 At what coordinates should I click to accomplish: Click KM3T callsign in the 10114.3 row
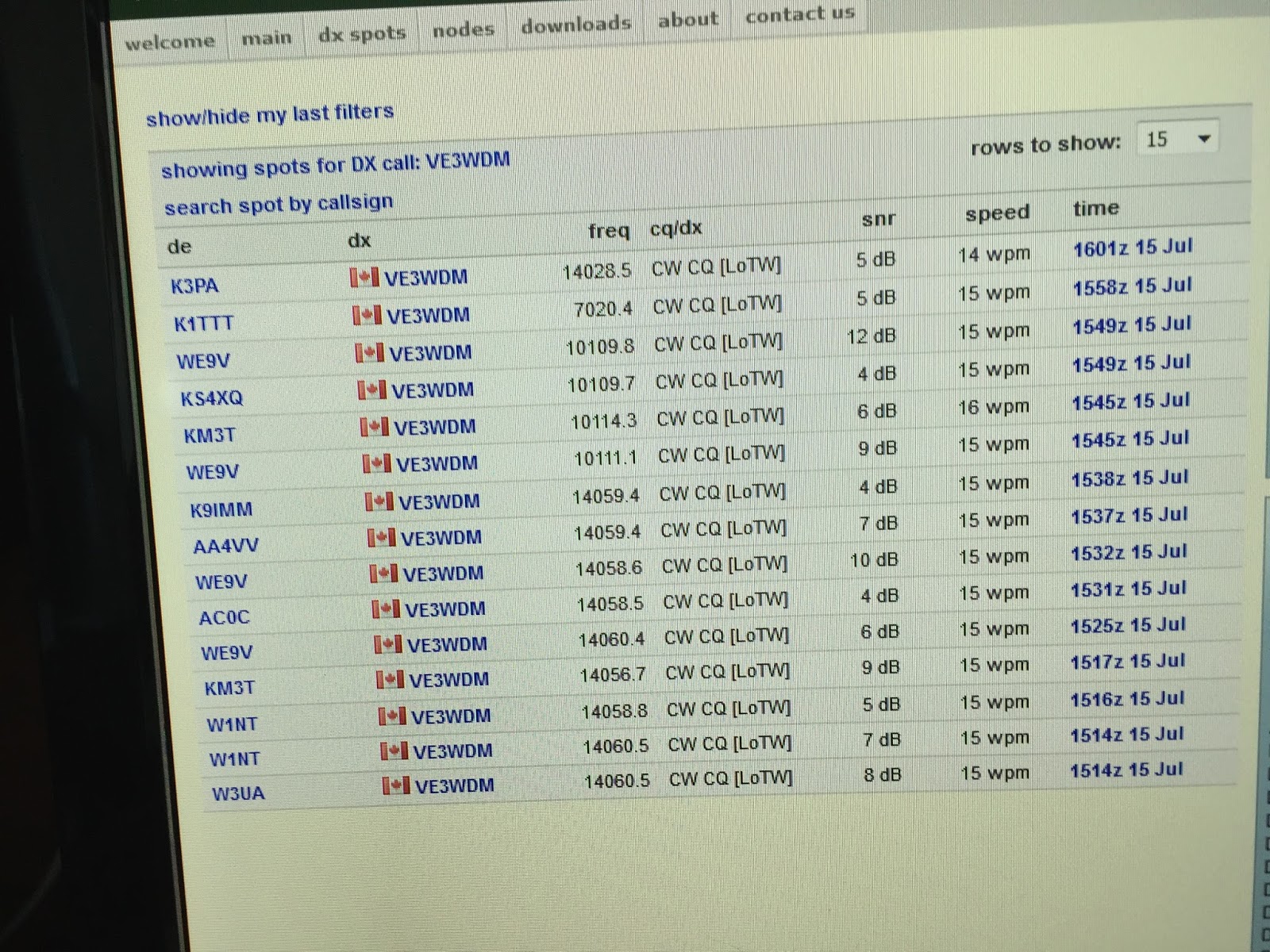[x=210, y=436]
